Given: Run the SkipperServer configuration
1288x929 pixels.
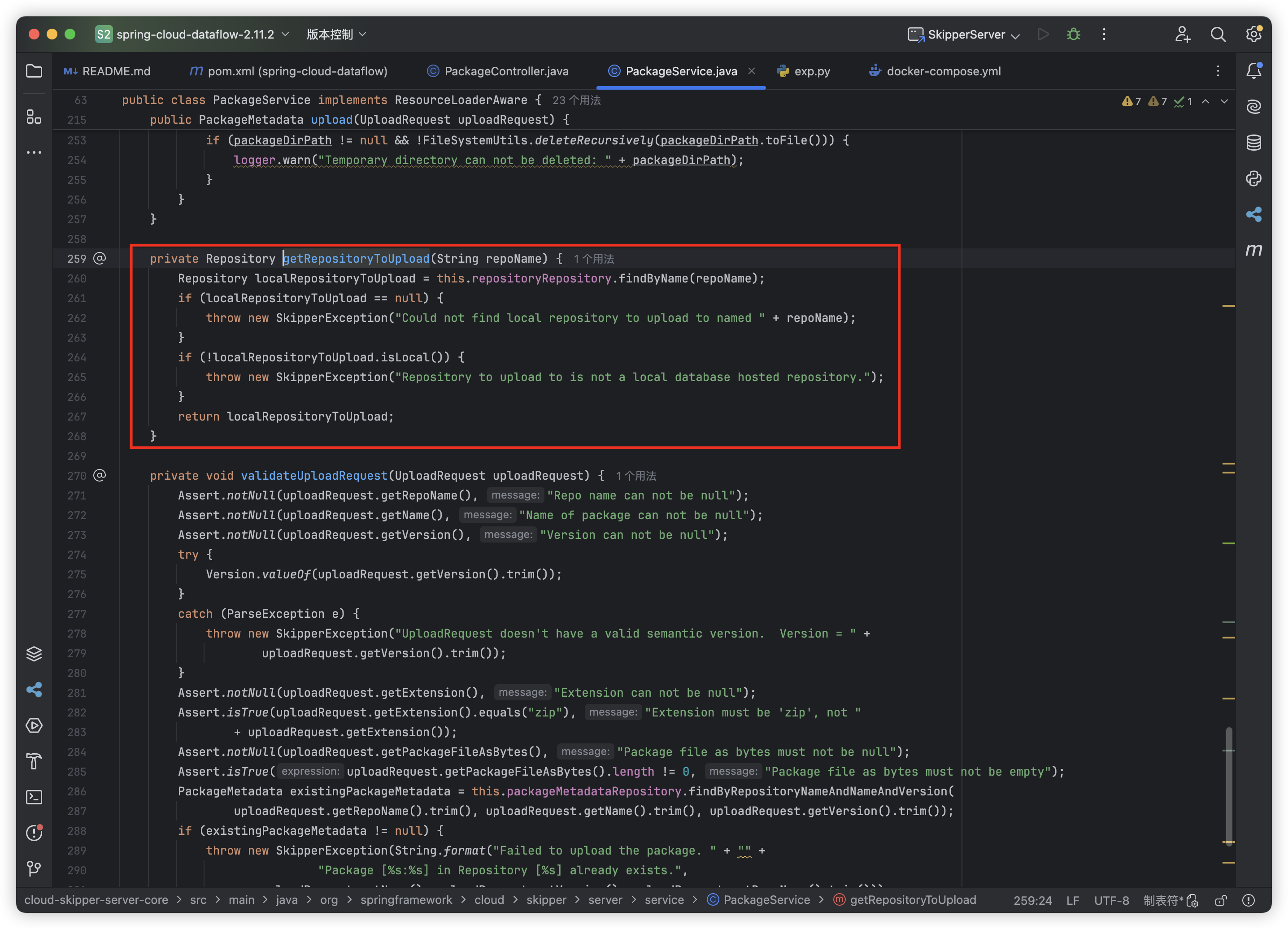Looking at the screenshot, I should click(x=1043, y=34).
